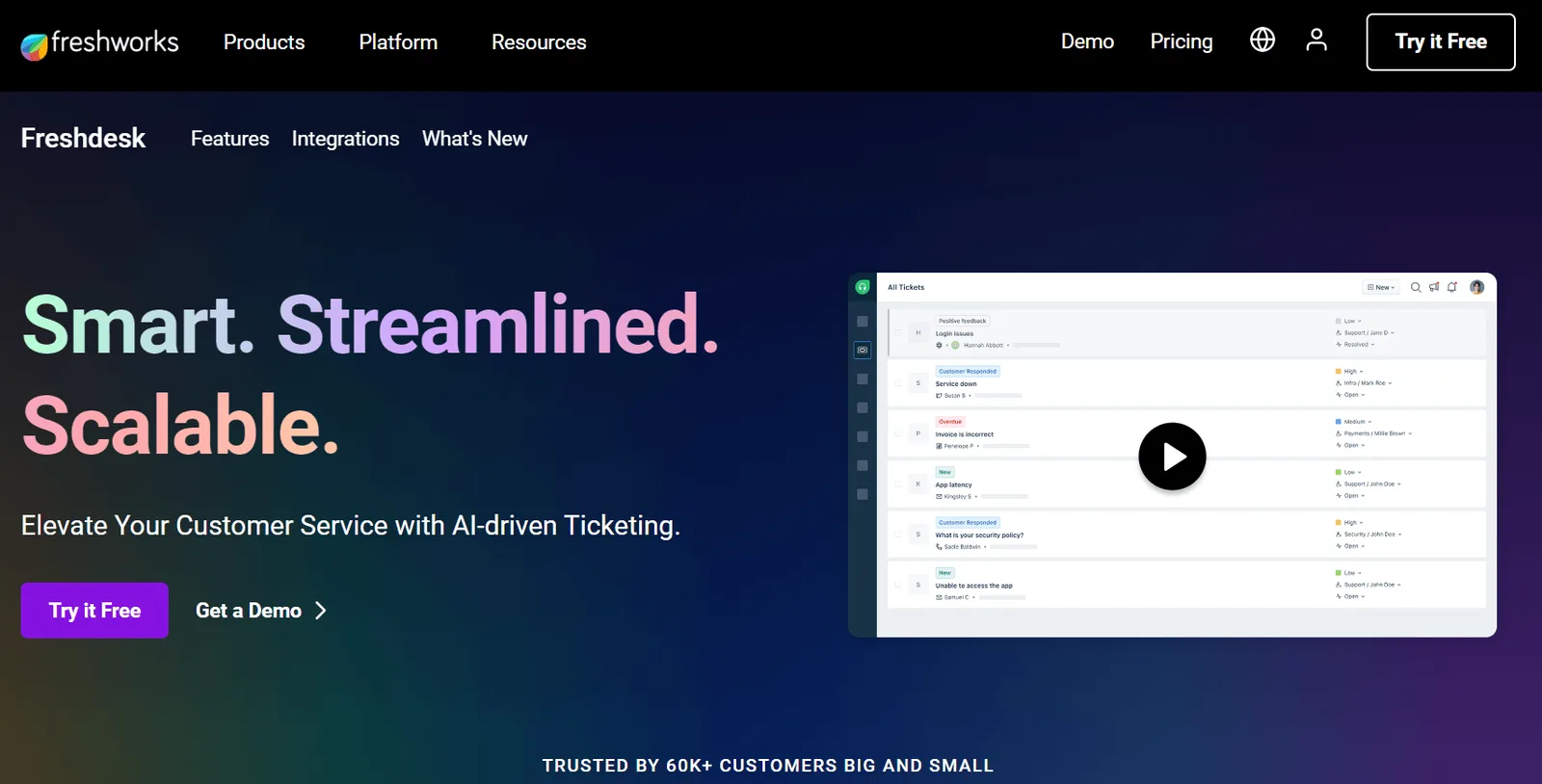
Task: Click yellow priority swatch on Service down row
Action: click(x=1339, y=372)
